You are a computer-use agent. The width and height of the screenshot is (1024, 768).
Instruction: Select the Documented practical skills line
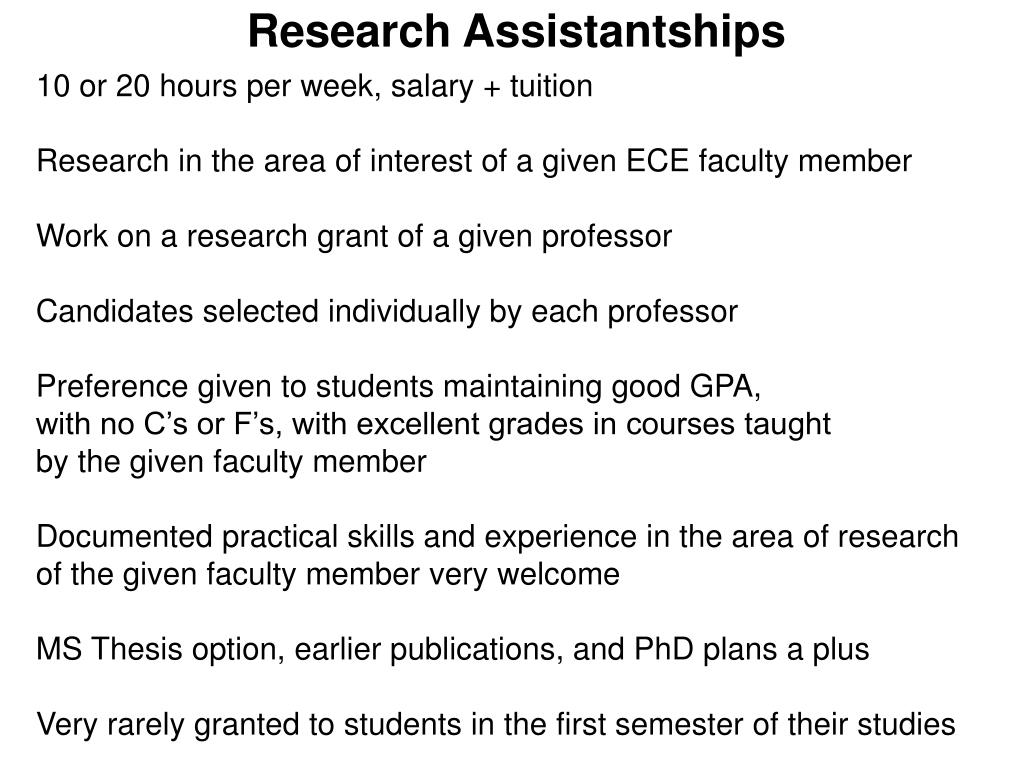[x=498, y=537]
